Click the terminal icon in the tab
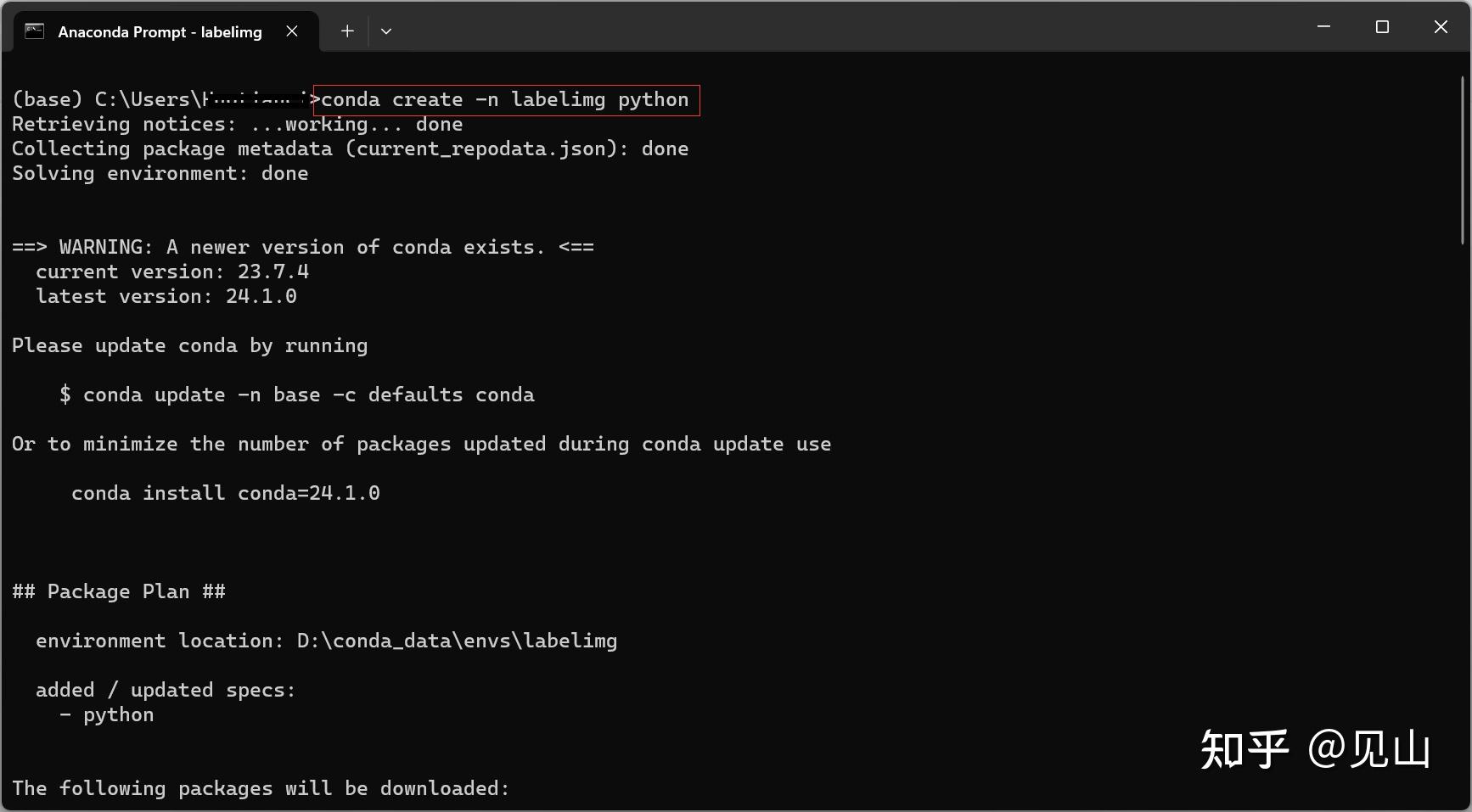The height and width of the screenshot is (812, 1472). point(34,31)
